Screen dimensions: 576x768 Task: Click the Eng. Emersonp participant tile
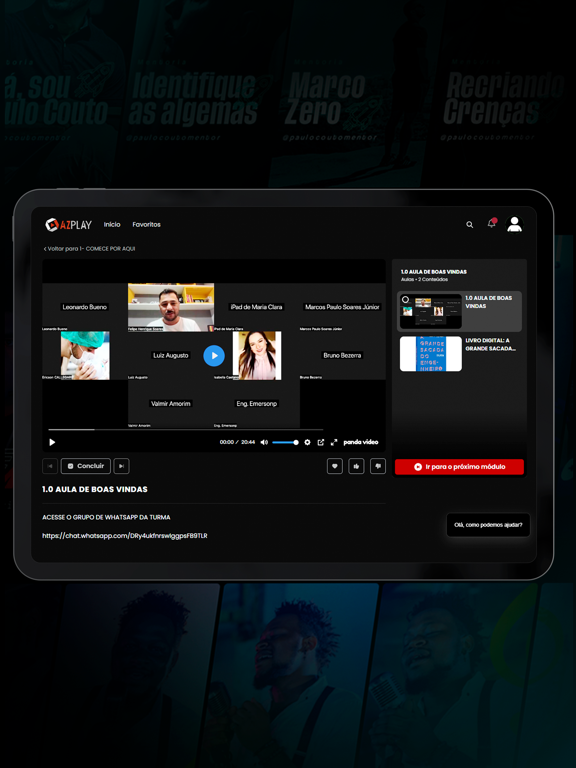click(x=257, y=404)
